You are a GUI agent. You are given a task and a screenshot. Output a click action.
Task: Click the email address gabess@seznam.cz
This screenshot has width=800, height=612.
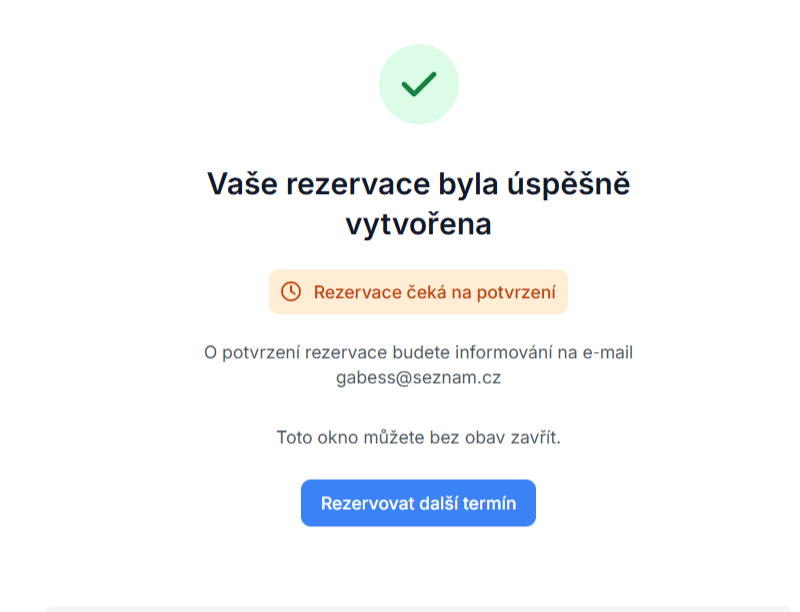418,377
